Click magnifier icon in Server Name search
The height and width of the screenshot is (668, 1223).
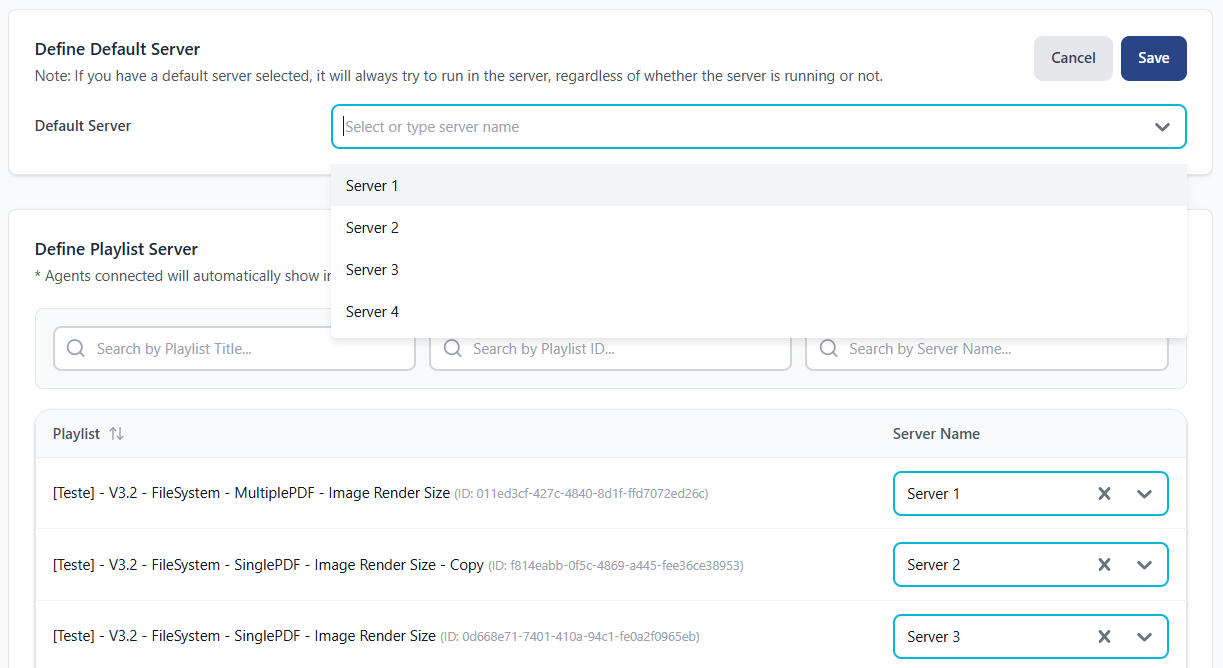[829, 348]
